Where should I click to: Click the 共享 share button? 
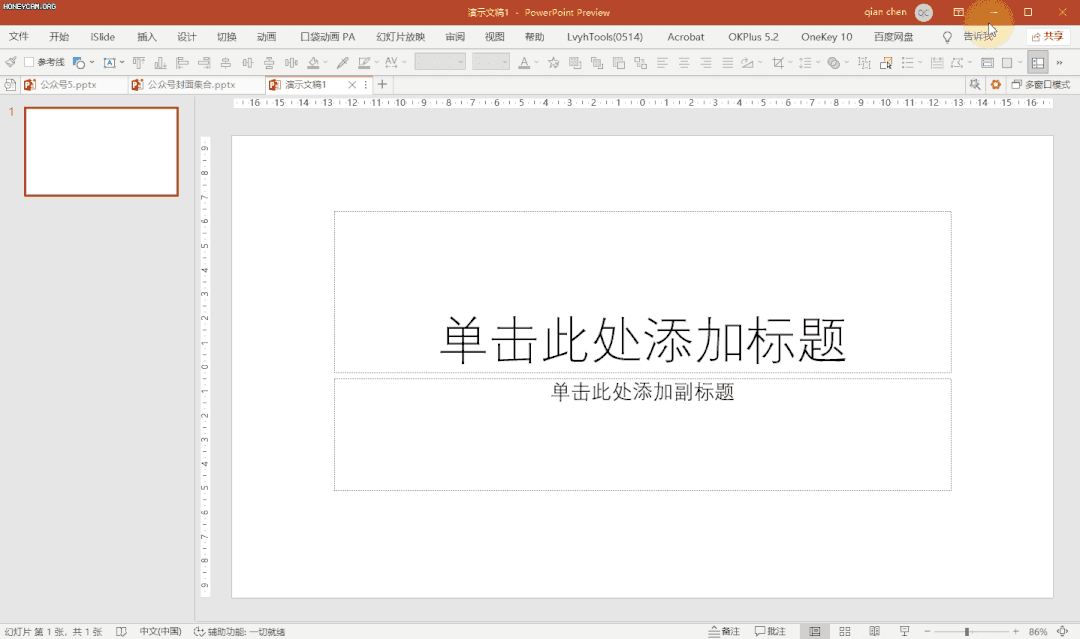coord(1047,37)
